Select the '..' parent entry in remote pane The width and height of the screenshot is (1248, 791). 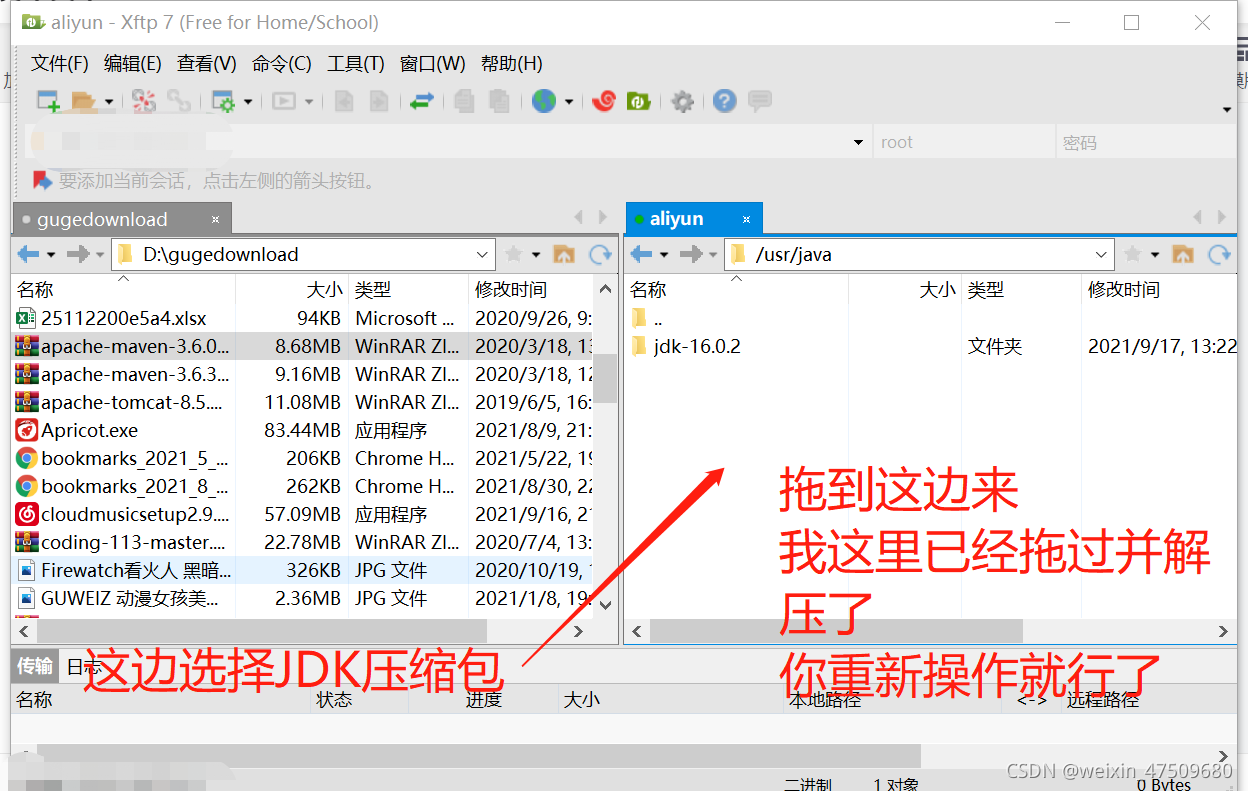click(647, 319)
